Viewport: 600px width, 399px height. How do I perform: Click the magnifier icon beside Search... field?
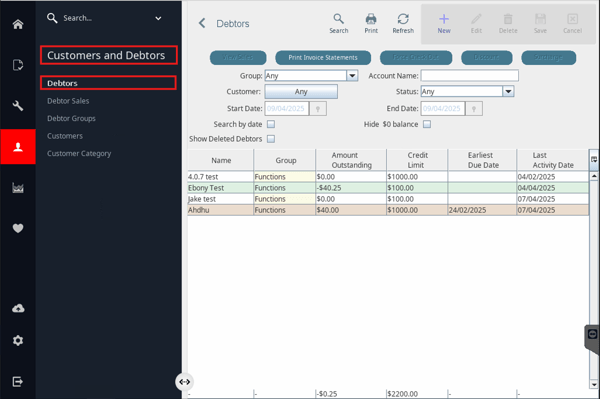click(x=52, y=18)
